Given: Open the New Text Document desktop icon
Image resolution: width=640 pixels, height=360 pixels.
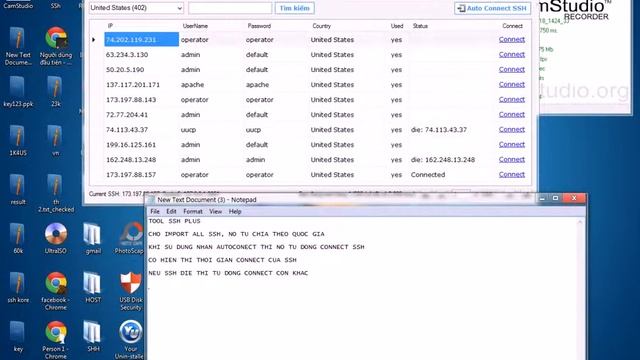Looking at the screenshot, I should [x=18, y=46].
